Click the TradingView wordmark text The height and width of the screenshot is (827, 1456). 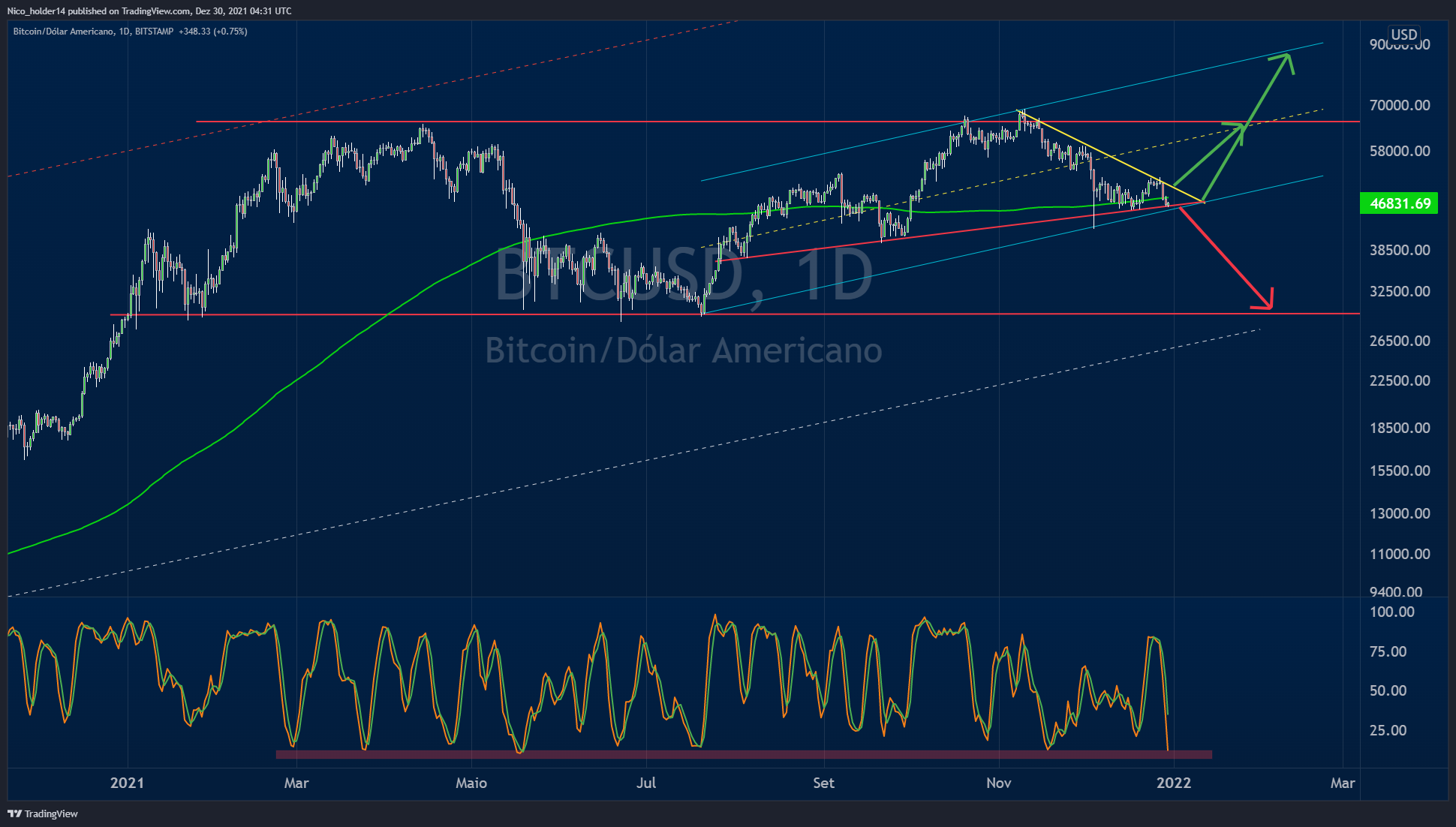coord(51,813)
